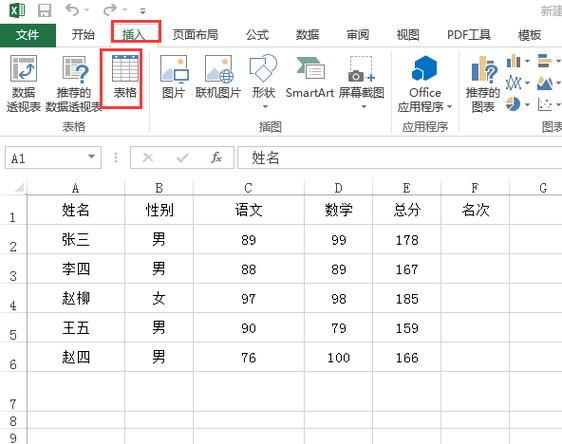Insert a scatter chart
Screen dimensions: 562x444
(x=545, y=105)
